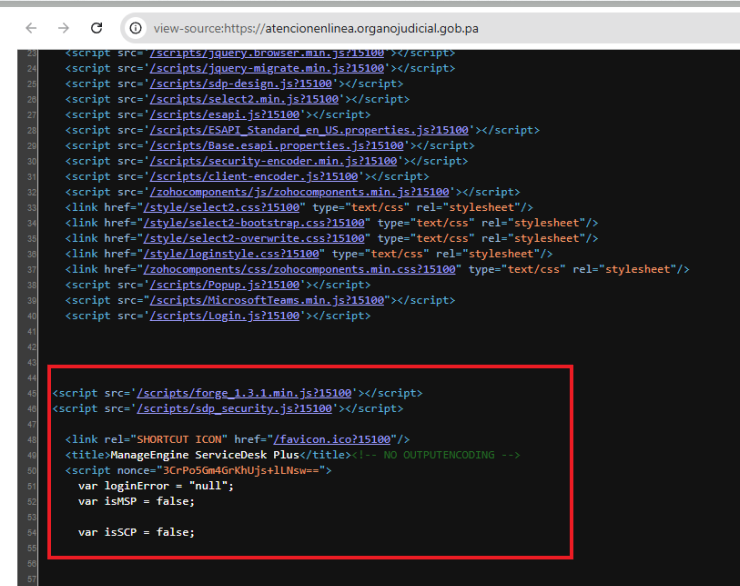This screenshot has height=586, width=740.
Task: Open the /favicon.ico link
Action: pyautogui.click(x=332, y=440)
